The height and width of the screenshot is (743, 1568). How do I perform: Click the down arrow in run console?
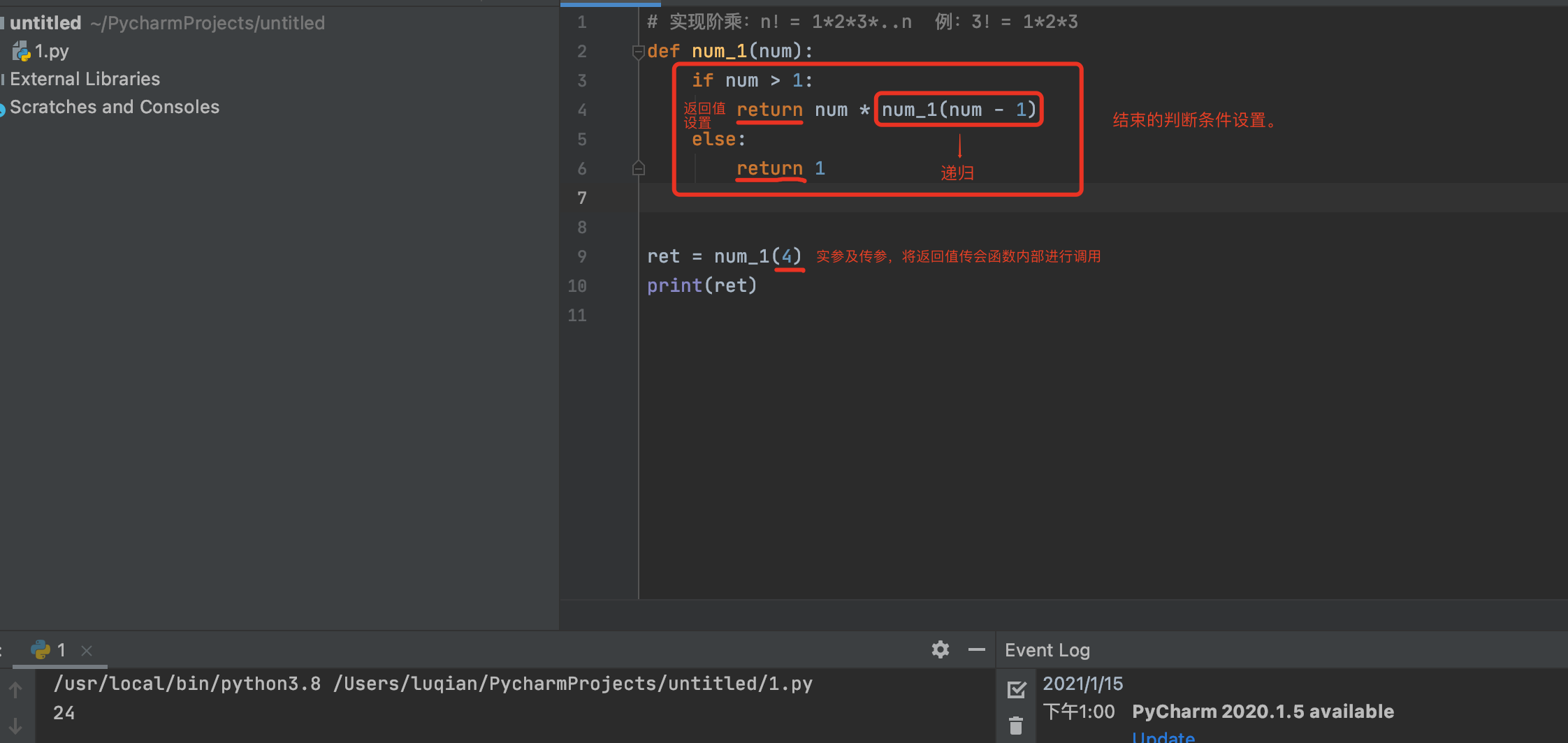pyautogui.click(x=15, y=726)
